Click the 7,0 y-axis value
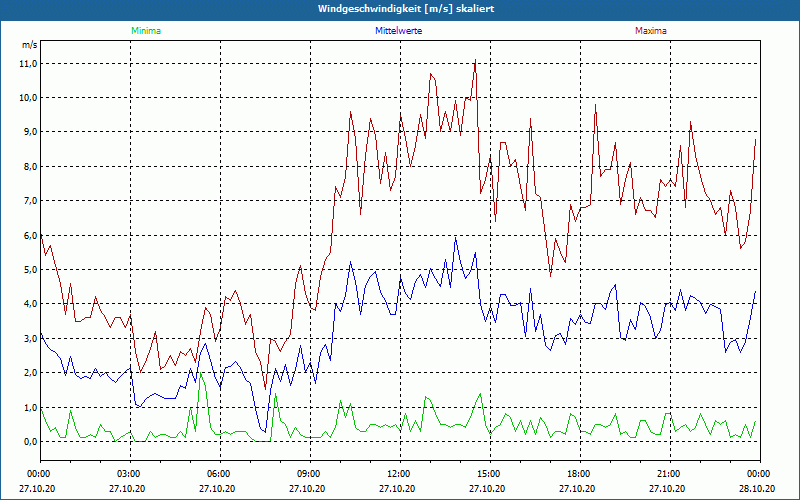800x500 pixels. (x=30, y=201)
